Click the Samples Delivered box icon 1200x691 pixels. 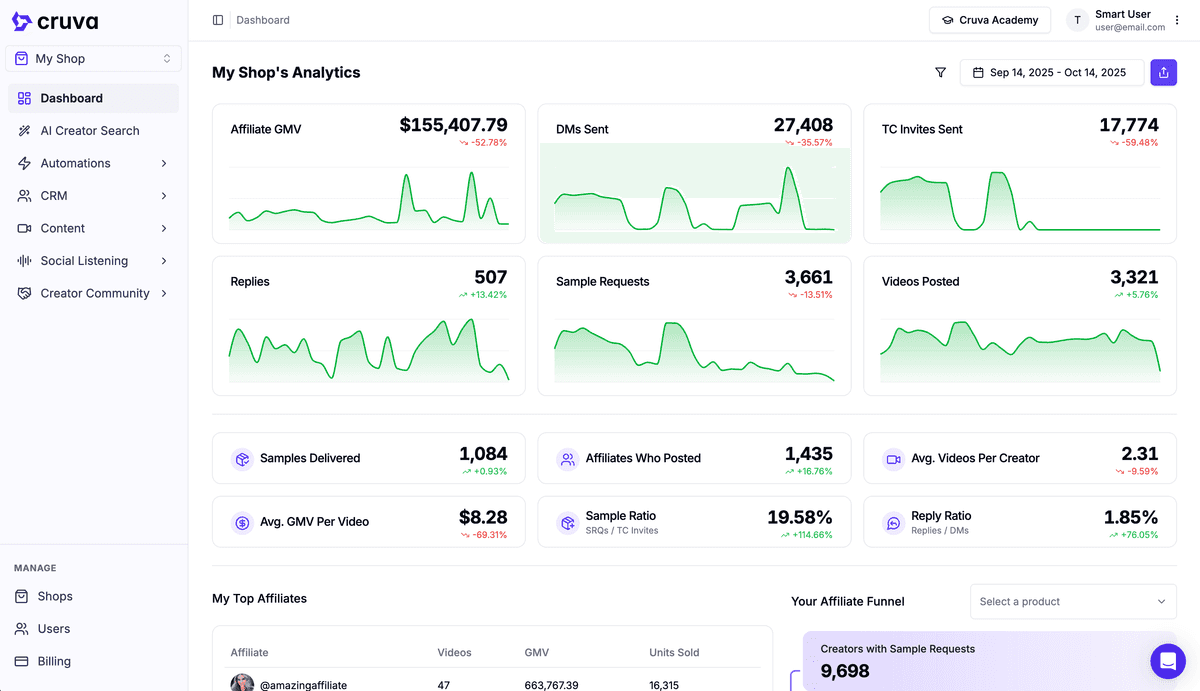[x=242, y=459]
